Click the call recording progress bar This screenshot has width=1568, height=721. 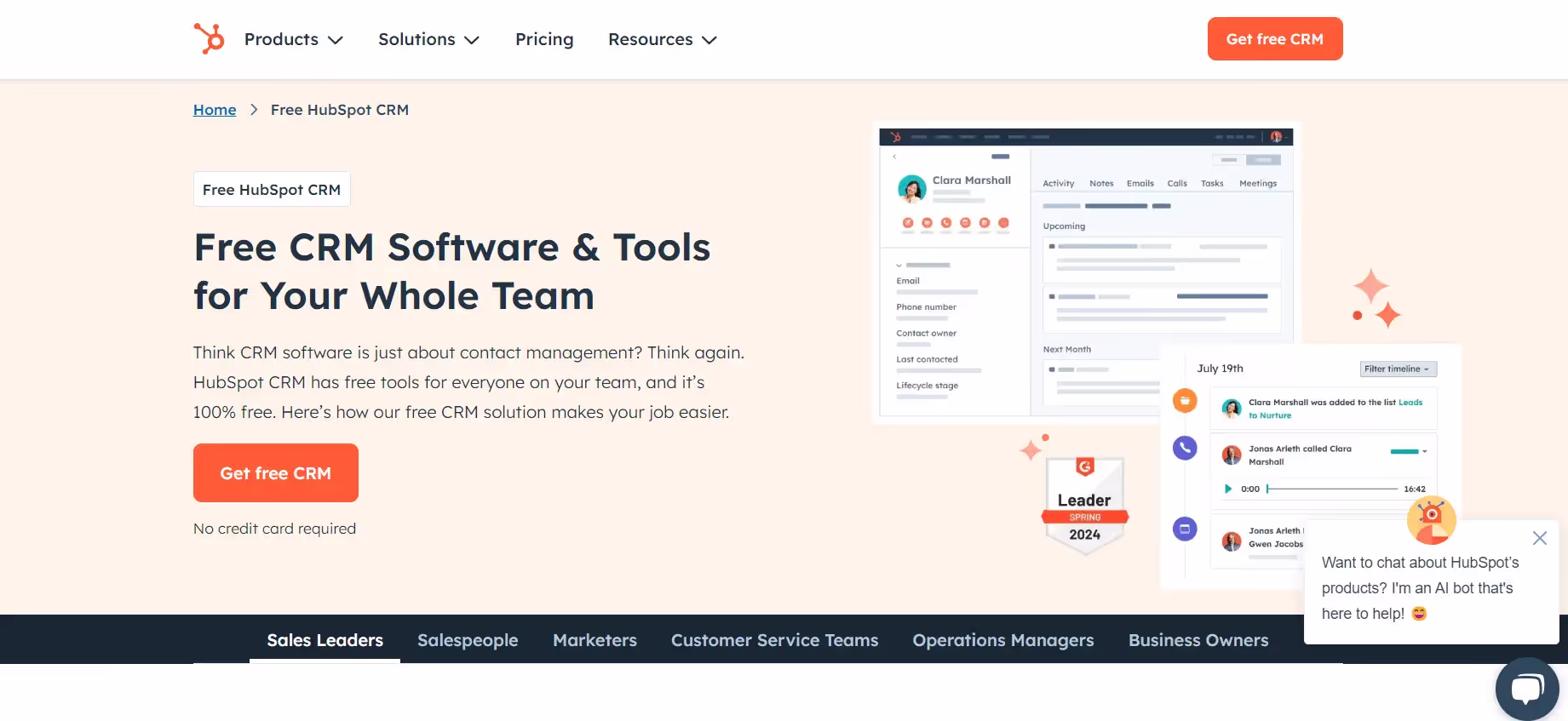[x=1332, y=489]
